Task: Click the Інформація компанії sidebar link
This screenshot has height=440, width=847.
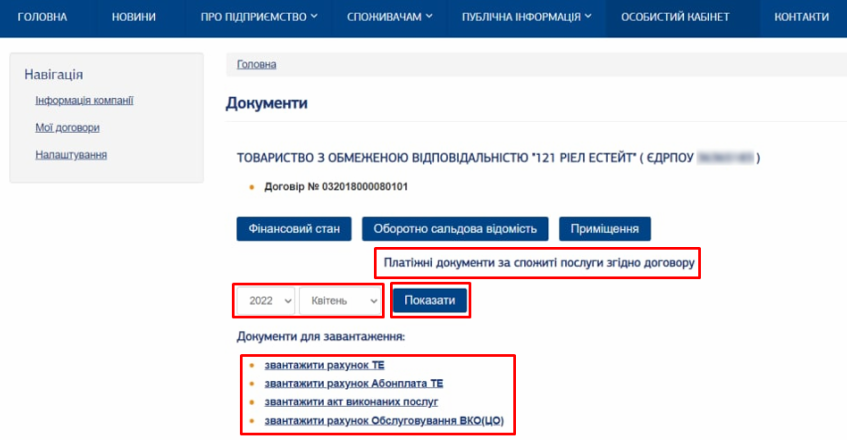Action: click(84, 101)
